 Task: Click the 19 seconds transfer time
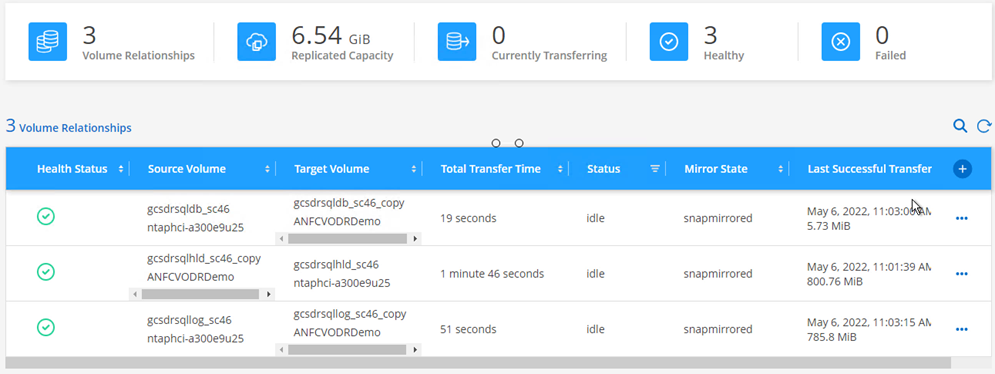click(x=468, y=218)
